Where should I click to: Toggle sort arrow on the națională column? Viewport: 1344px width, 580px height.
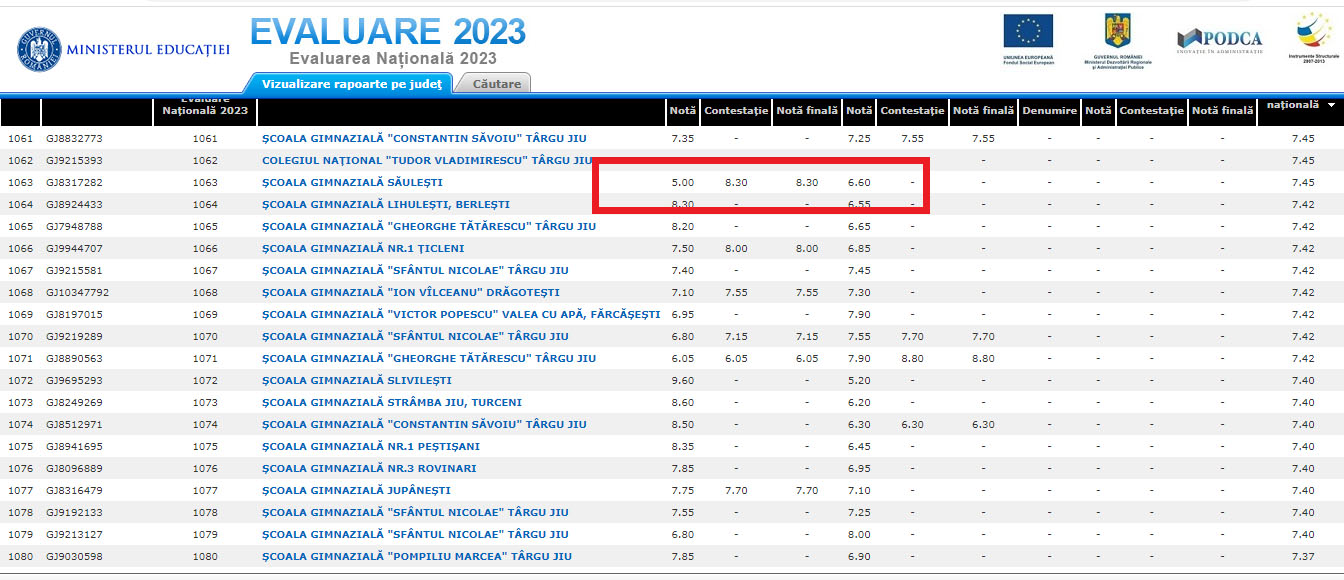tap(1331, 105)
